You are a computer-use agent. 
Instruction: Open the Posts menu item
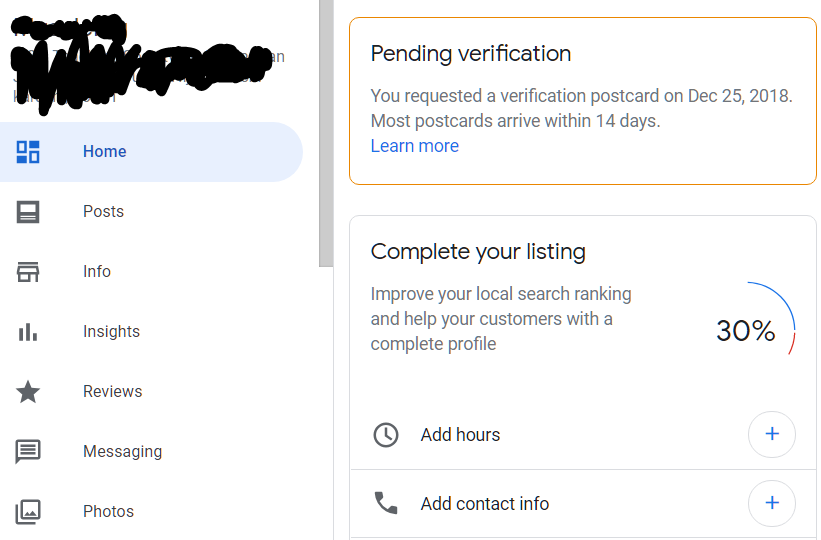(x=103, y=212)
